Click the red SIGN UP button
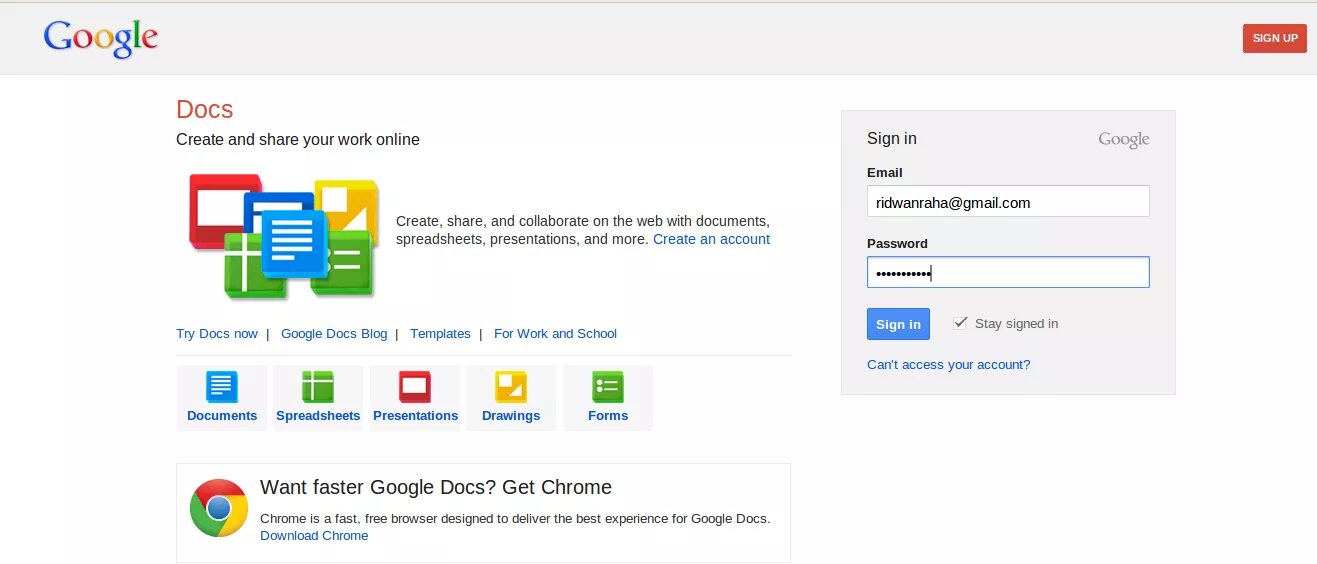The width and height of the screenshot is (1317, 564). tap(1274, 38)
